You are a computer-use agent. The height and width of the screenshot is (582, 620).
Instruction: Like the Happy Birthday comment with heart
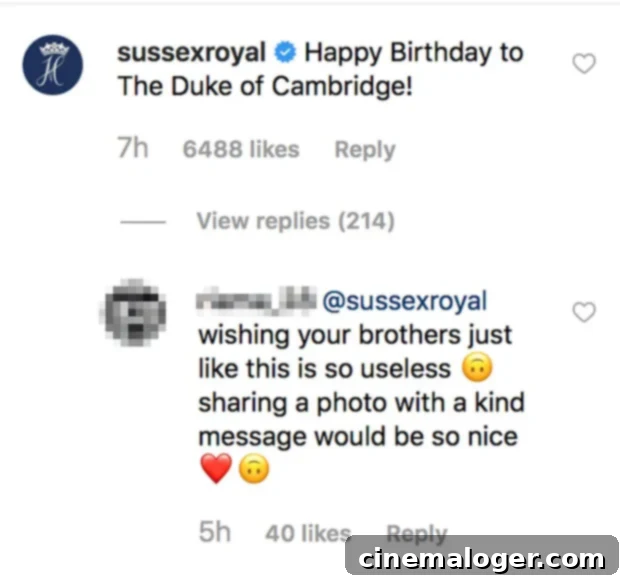tap(584, 64)
